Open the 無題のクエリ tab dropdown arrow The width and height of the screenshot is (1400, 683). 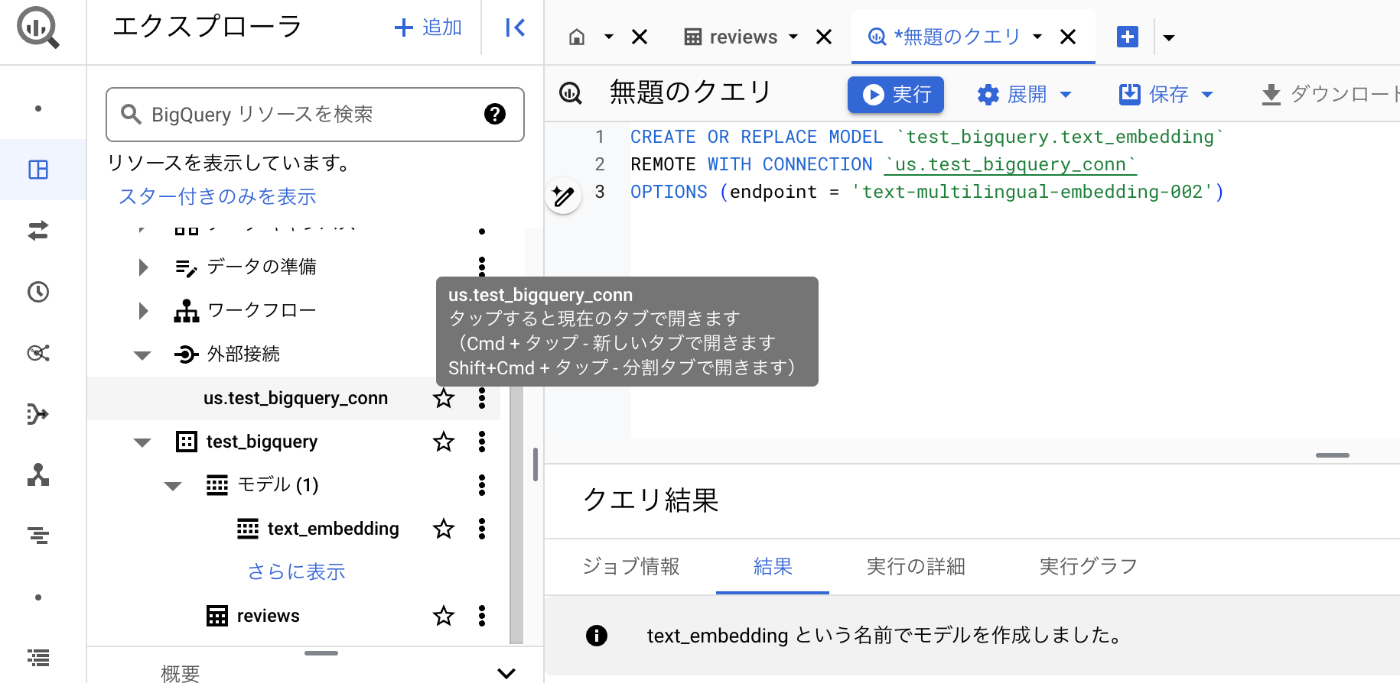(x=1037, y=37)
